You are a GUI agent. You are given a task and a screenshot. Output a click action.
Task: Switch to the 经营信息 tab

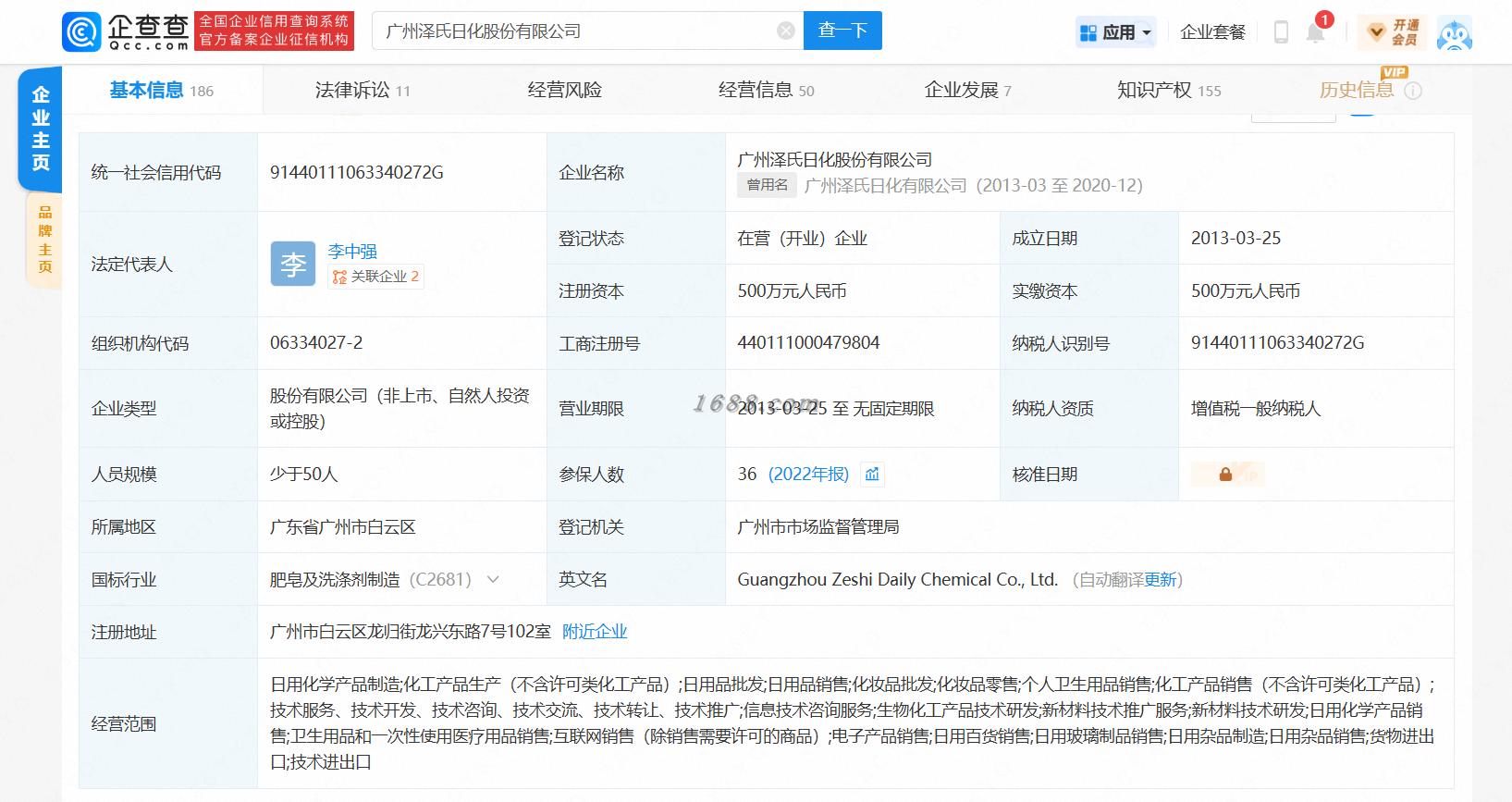(x=766, y=90)
